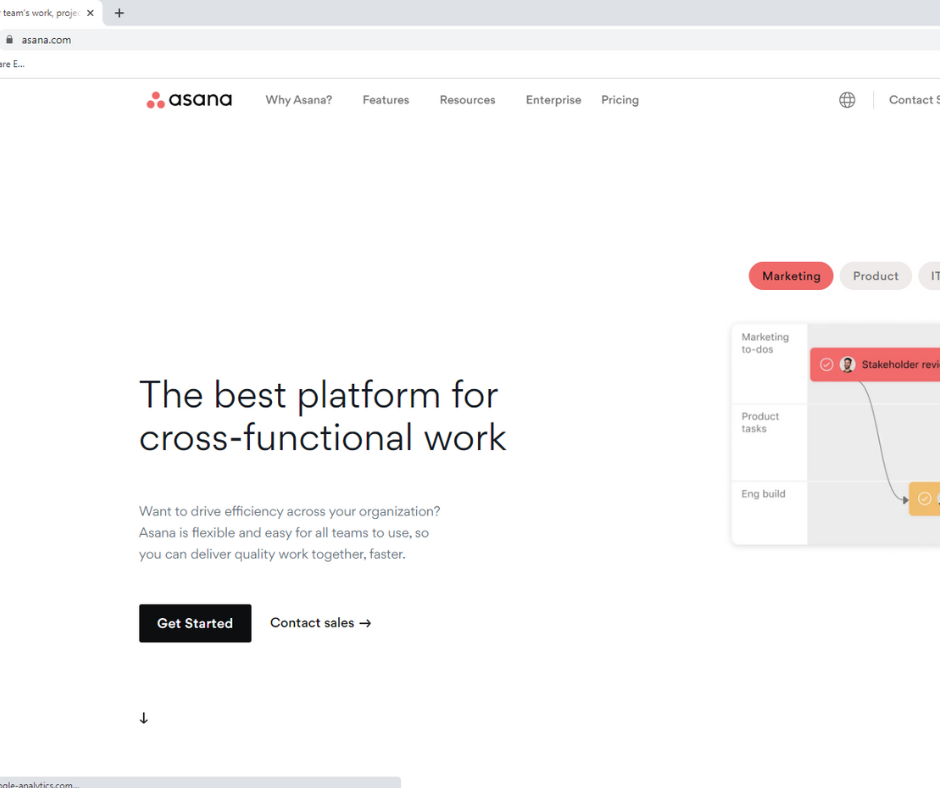
Task: Open the Why Asana? menu
Action: pyautogui.click(x=299, y=100)
